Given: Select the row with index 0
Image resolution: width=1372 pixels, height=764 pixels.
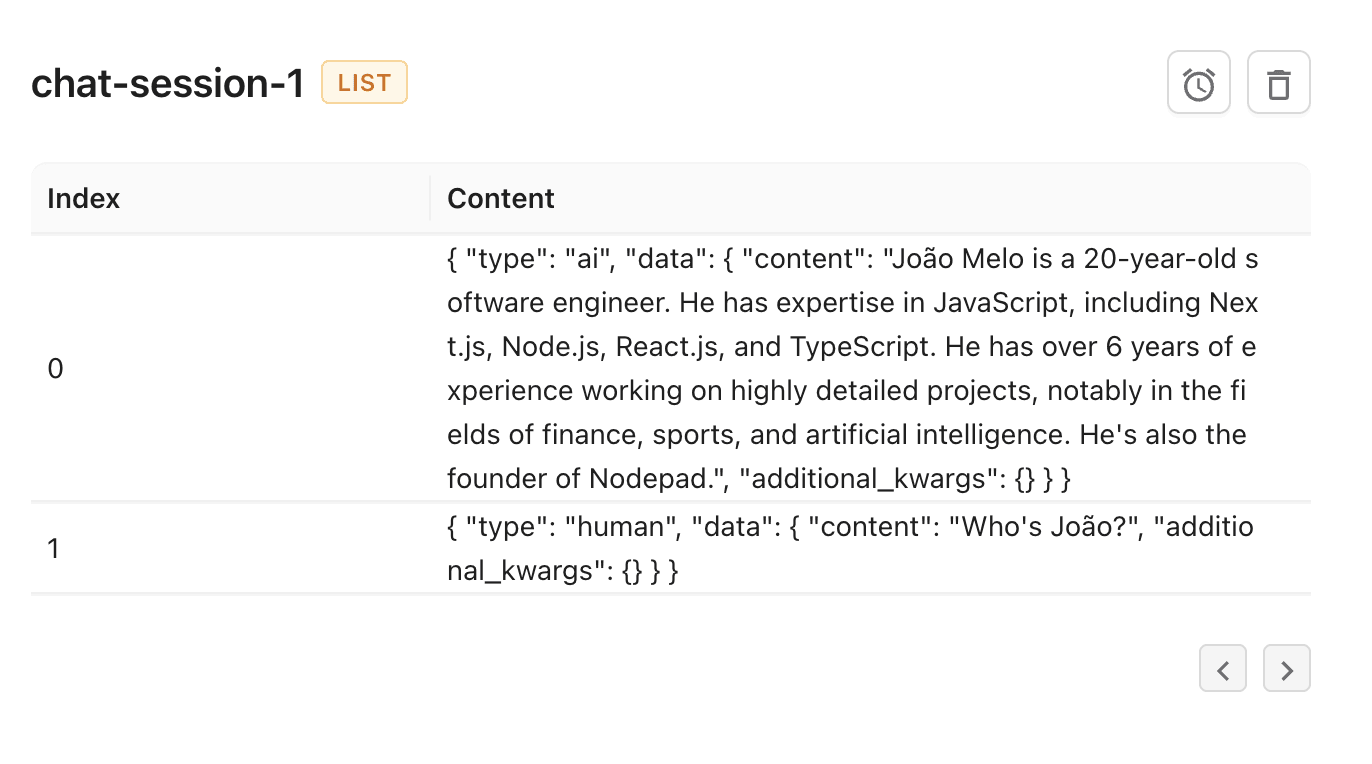Looking at the screenshot, I should 670,369.
